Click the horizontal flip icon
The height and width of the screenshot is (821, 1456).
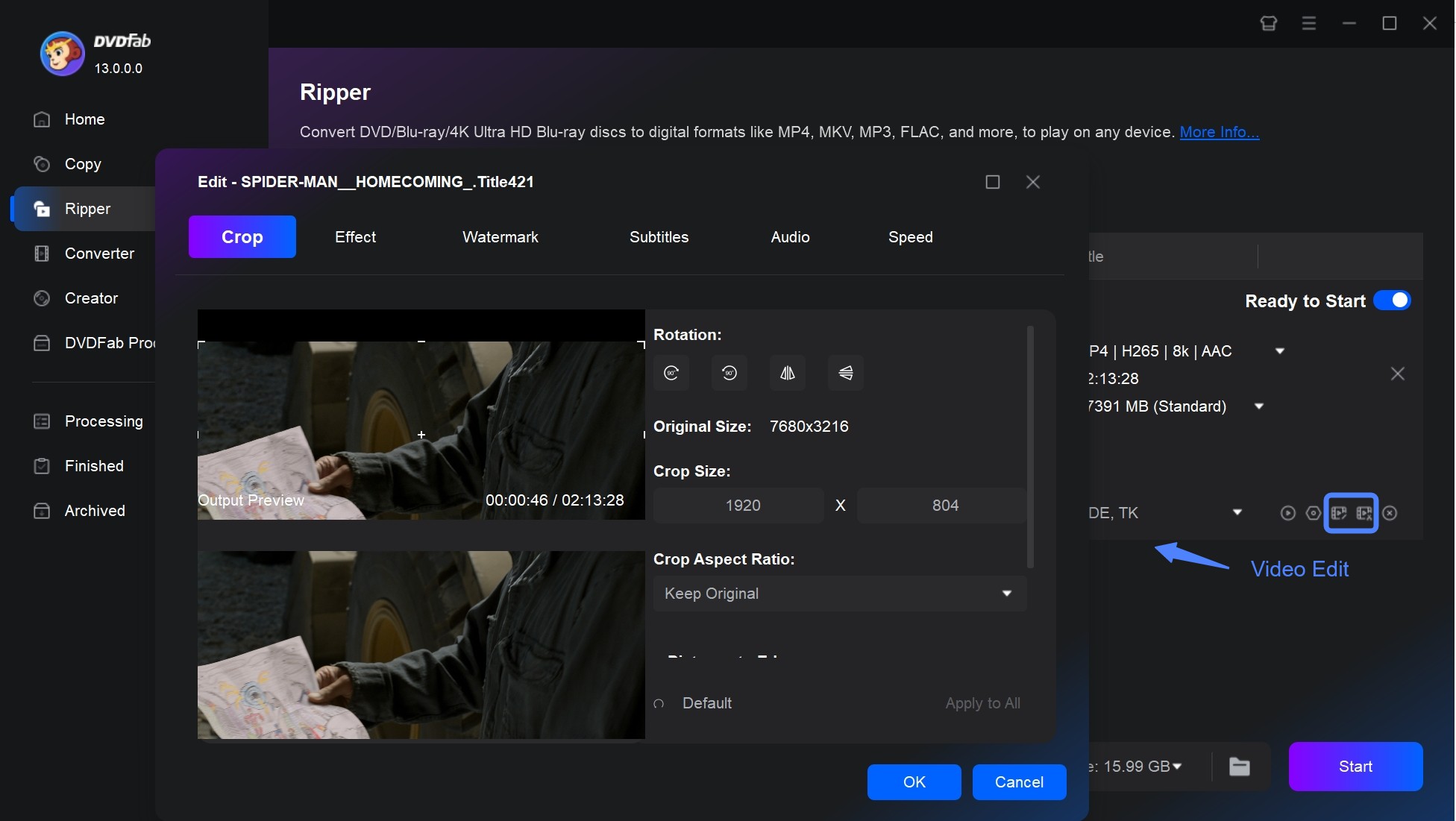tap(787, 372)
